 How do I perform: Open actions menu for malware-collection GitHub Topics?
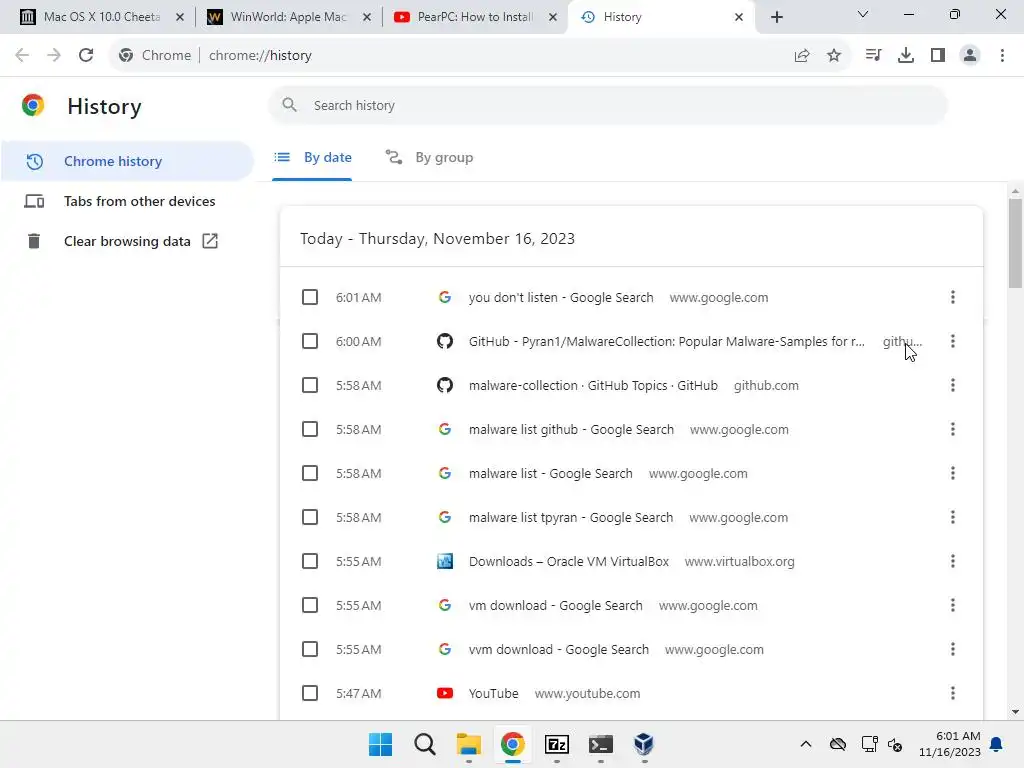tap(953, 385)
